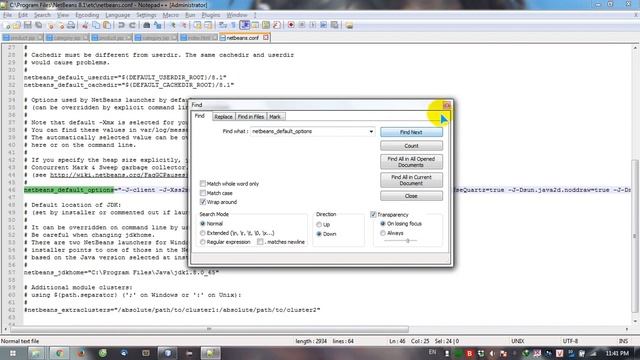Click Find All in All Opened Documents

pyautogui.click(x=411, y=162)
